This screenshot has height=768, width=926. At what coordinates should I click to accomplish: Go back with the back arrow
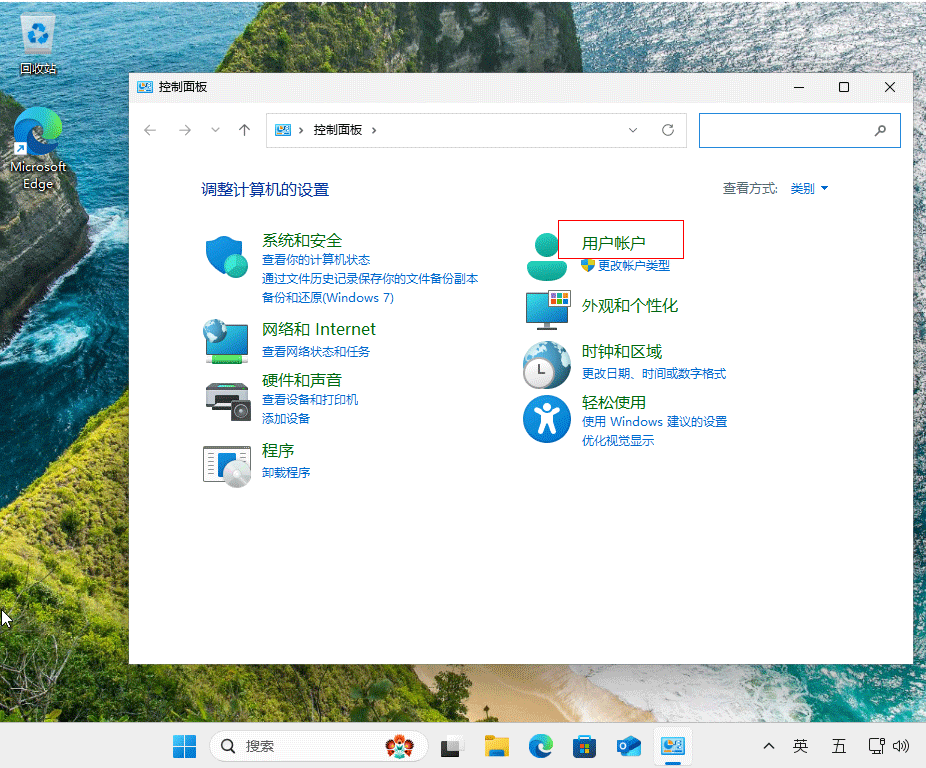(x=150, y=130)
